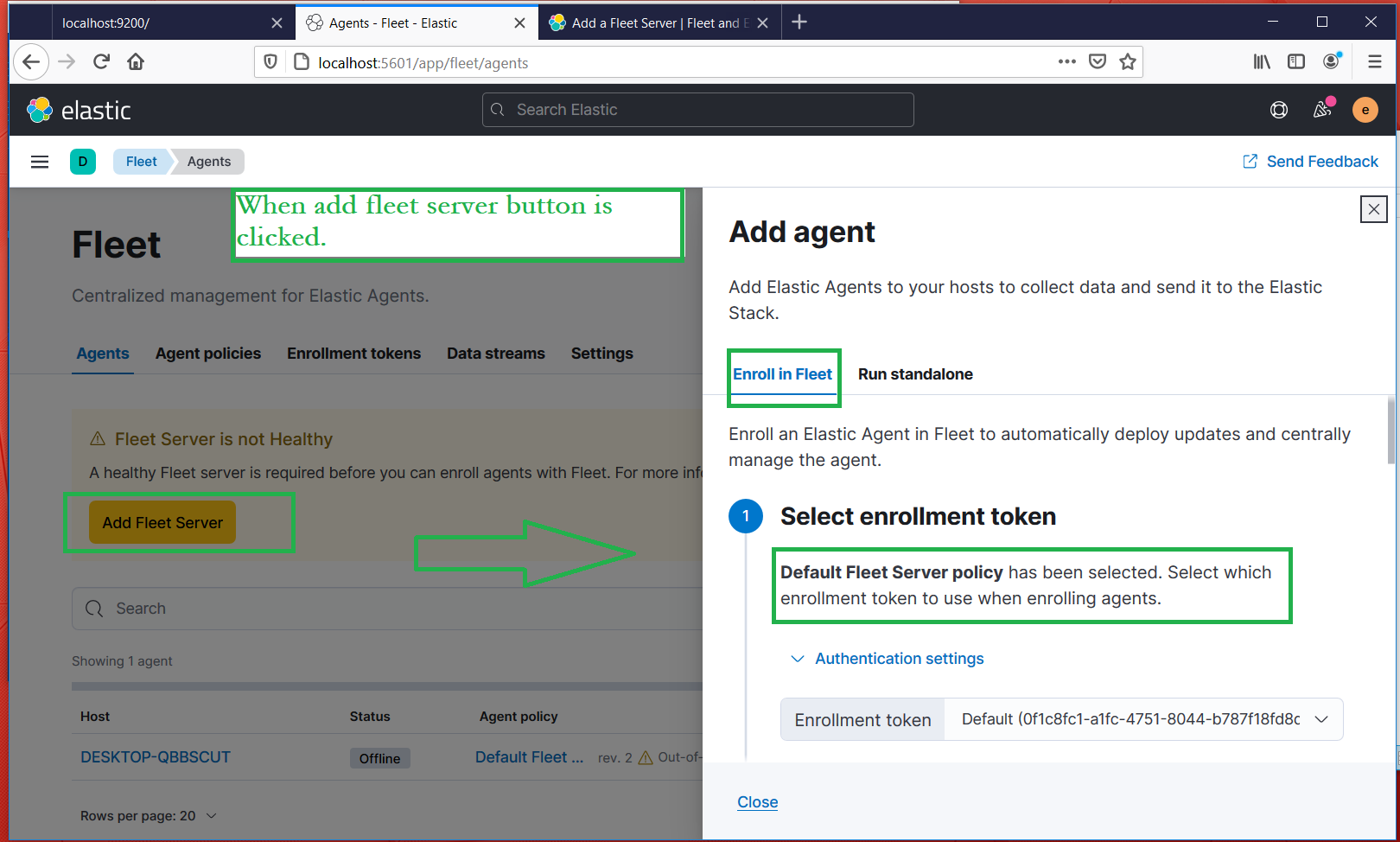Open the Enrollment tokens tab
This screenshot has width=1400, height=842.
[x=353, y=353]
